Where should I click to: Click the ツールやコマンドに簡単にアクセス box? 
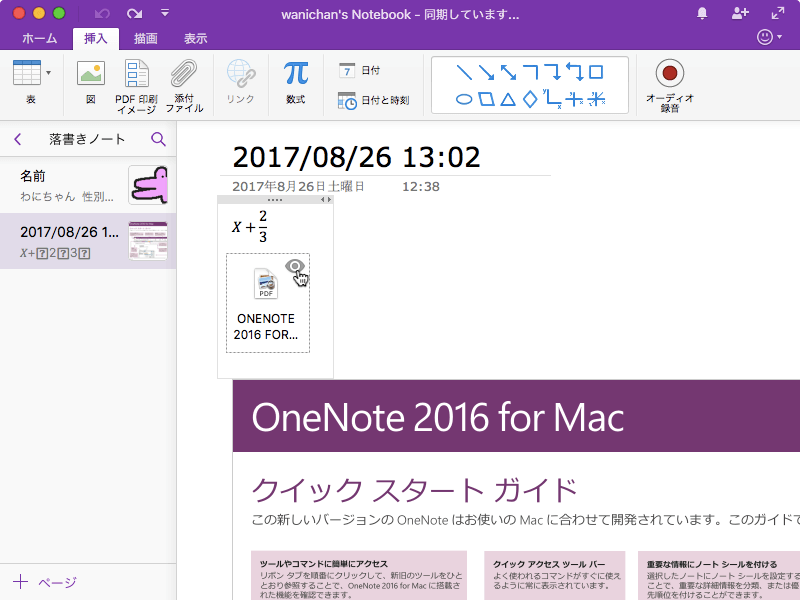(359, 575)
